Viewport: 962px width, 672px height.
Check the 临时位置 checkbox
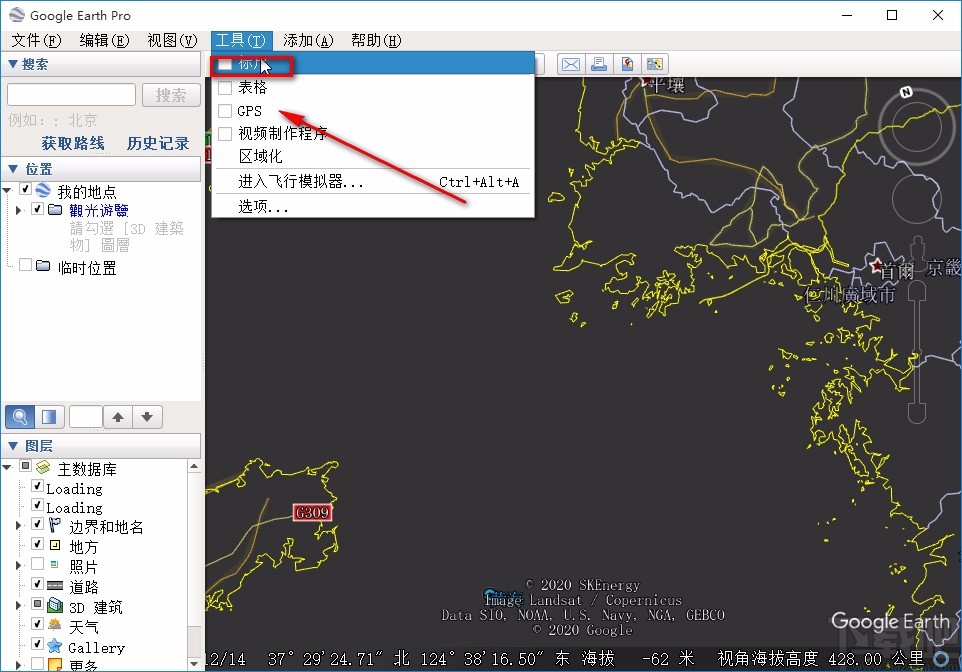coord(26,265)
